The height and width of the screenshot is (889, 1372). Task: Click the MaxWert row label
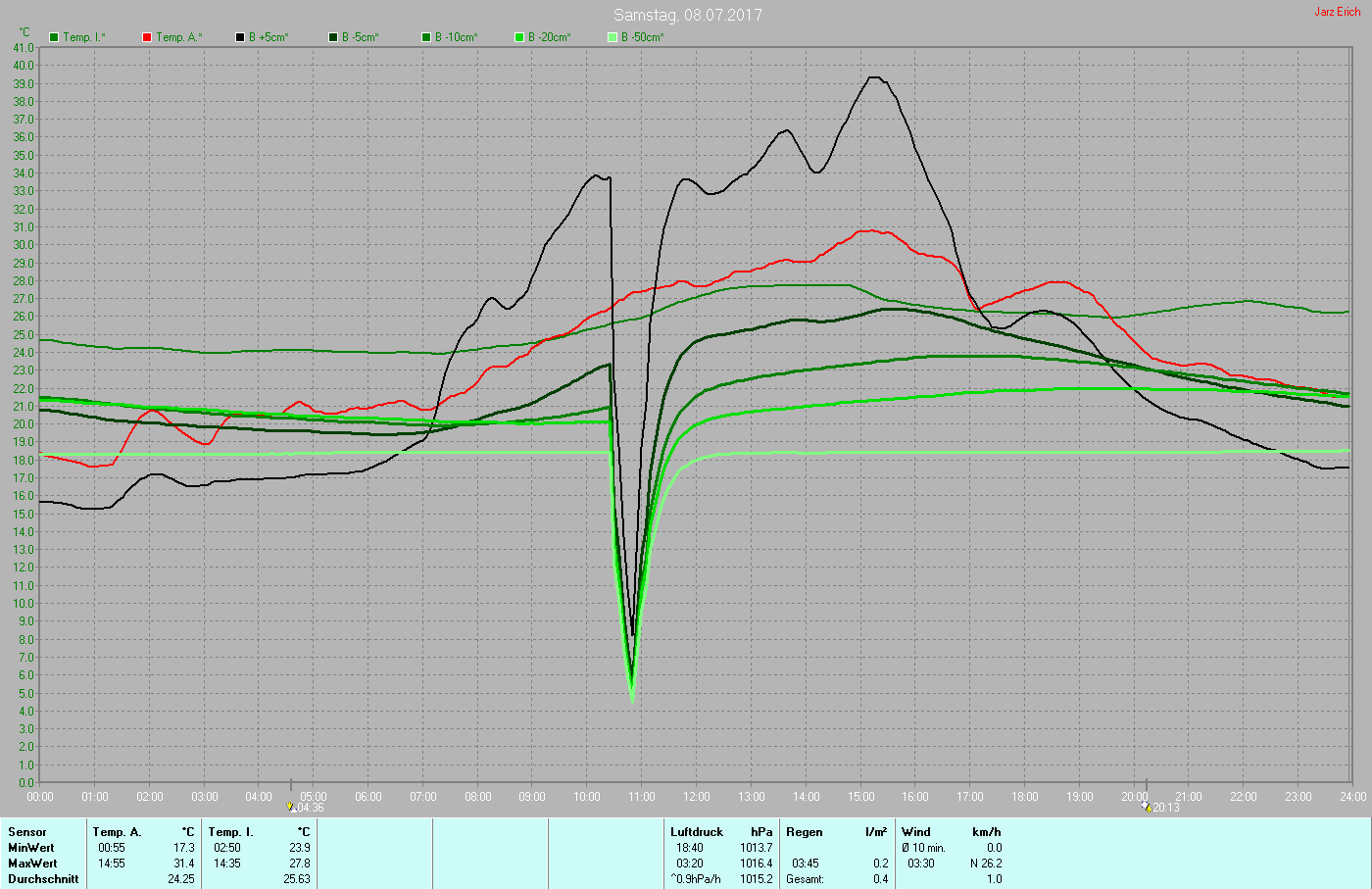(31, 864)
